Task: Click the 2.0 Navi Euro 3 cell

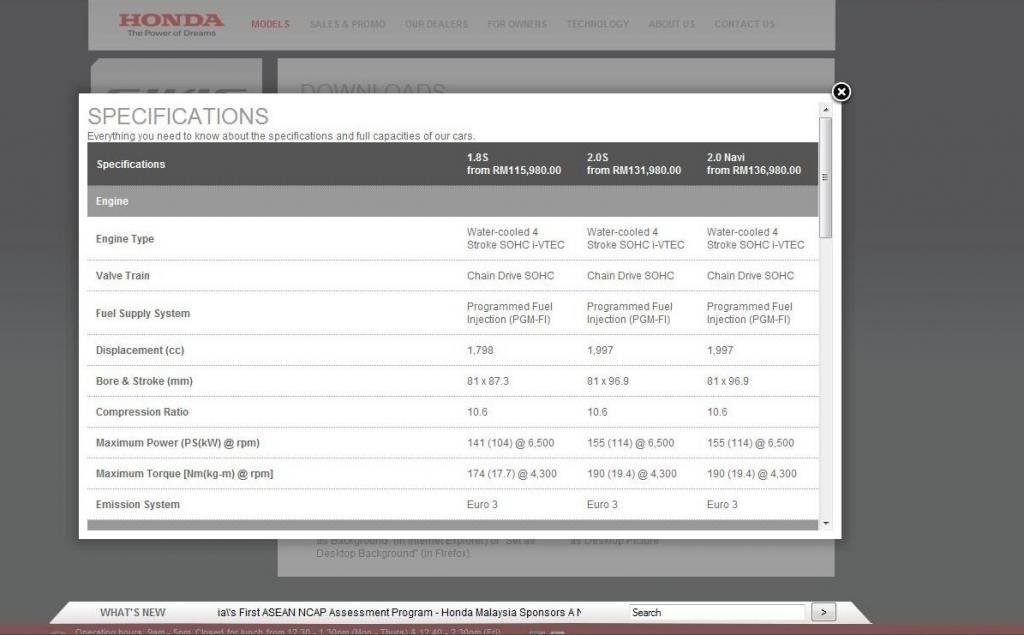Action: (722, 504)
